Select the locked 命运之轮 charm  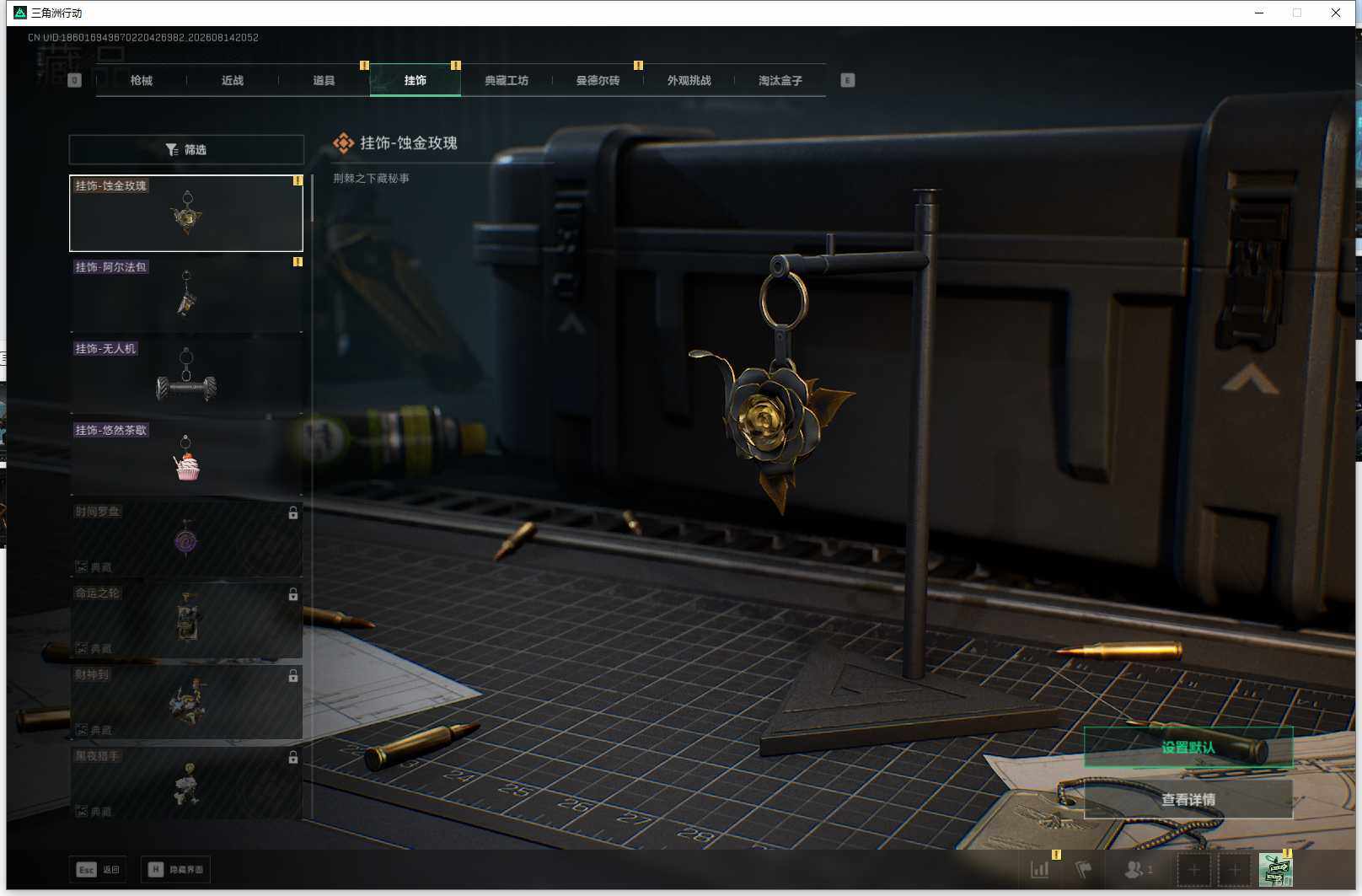(186, 620)
